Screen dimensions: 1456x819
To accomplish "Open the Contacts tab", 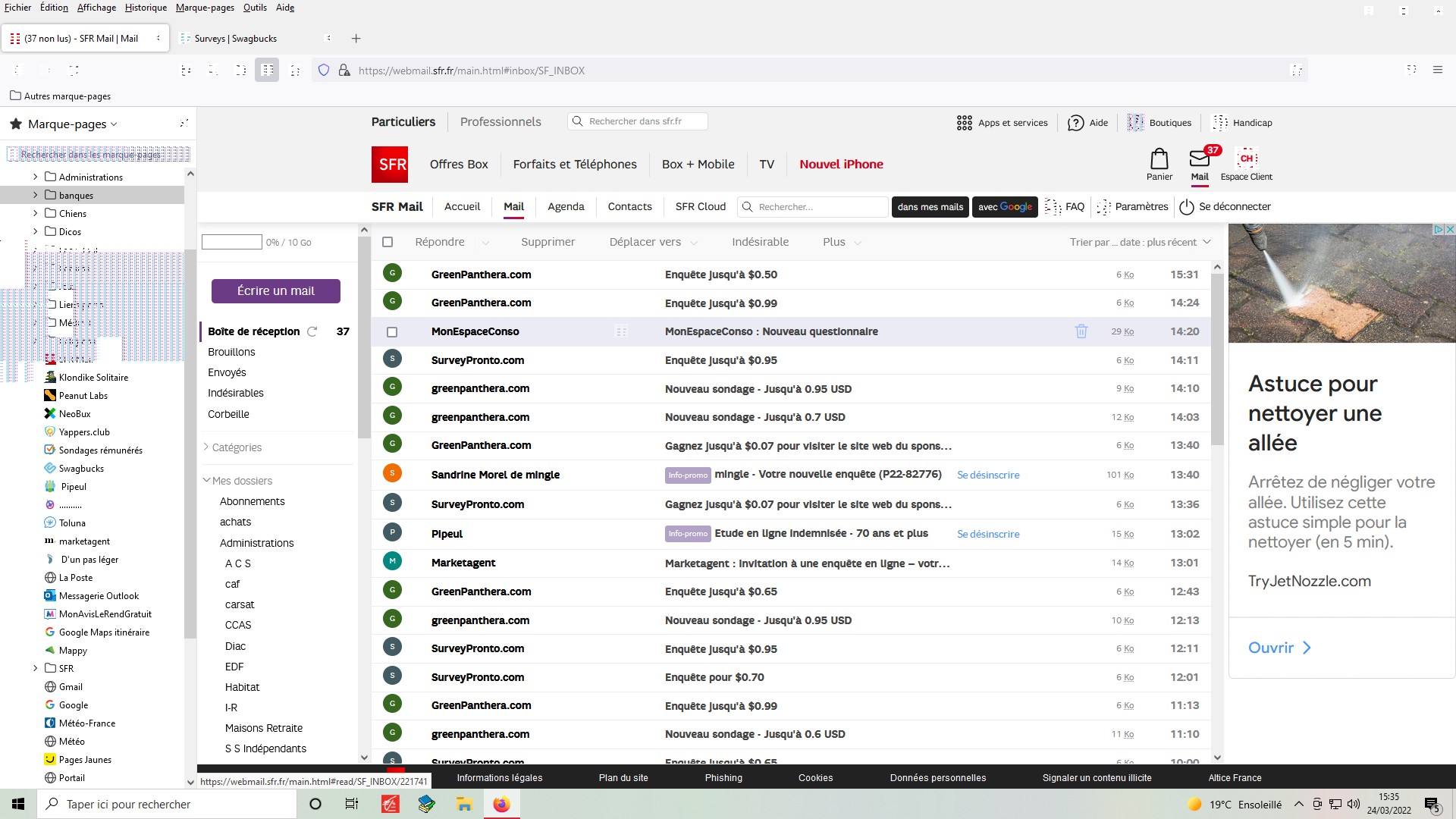I will tap(629, 207).
